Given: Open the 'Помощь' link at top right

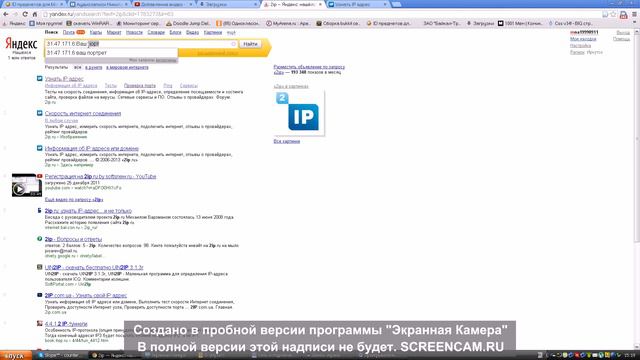Looking at the screenshot, I should [621, 39].
